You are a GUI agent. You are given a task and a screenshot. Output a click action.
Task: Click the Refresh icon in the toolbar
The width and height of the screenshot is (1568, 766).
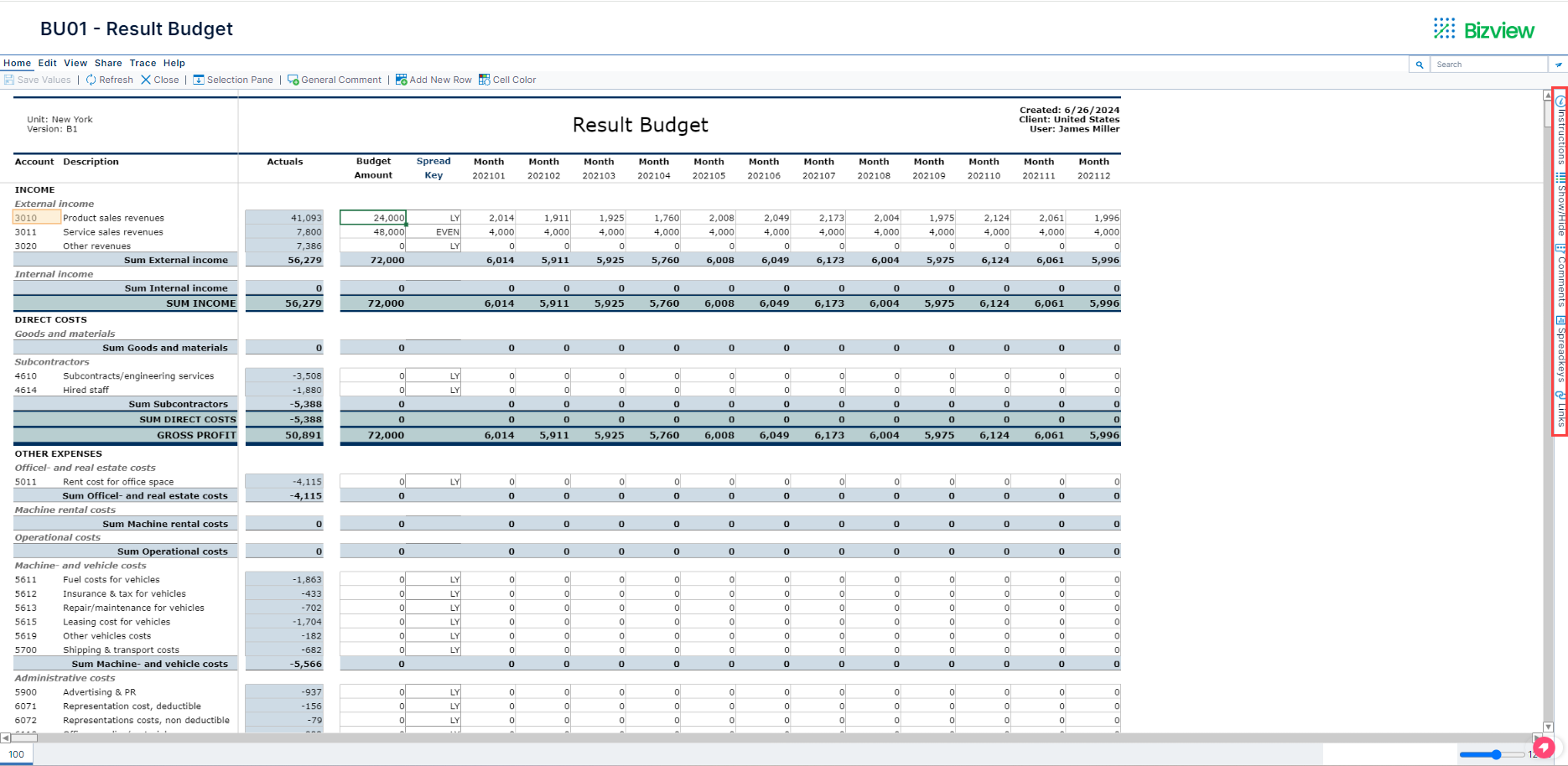point(109,80)
